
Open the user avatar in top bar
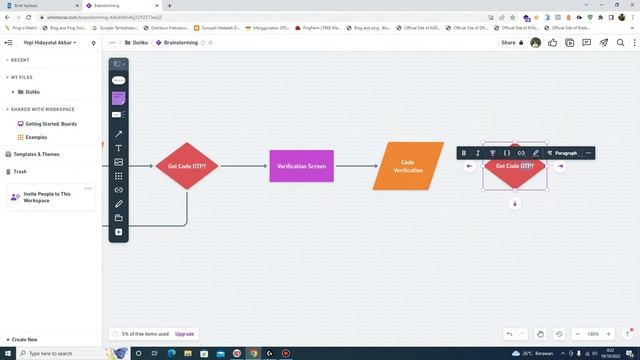pos(536,42)
